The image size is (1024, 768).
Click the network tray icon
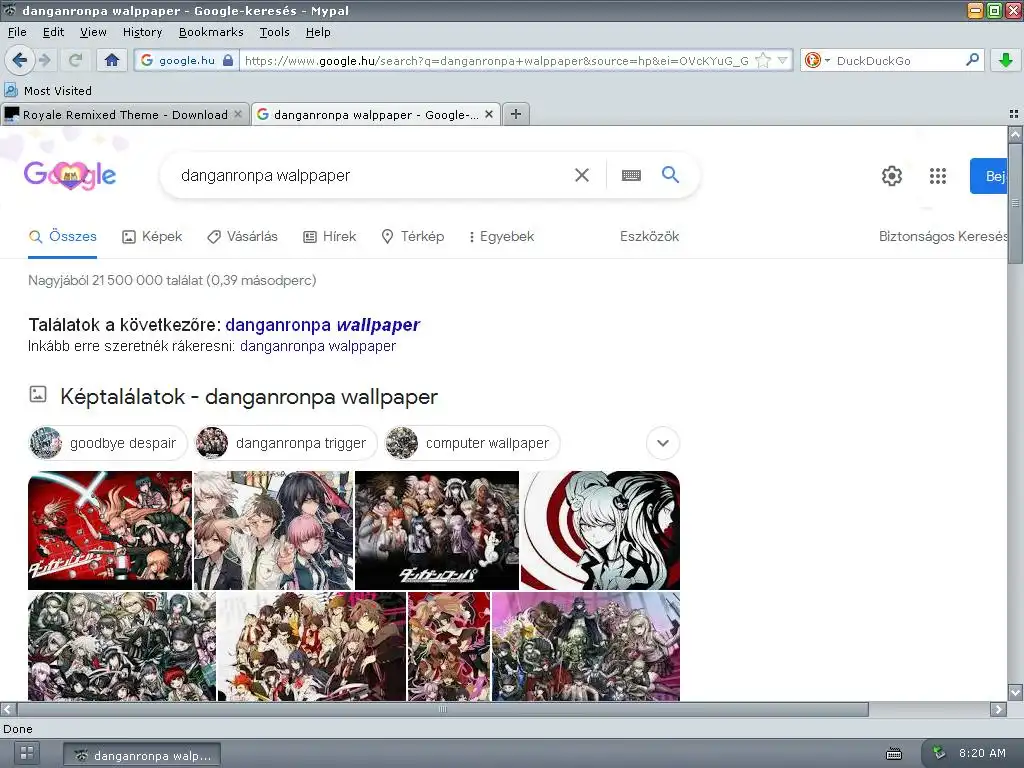[938, 753]
